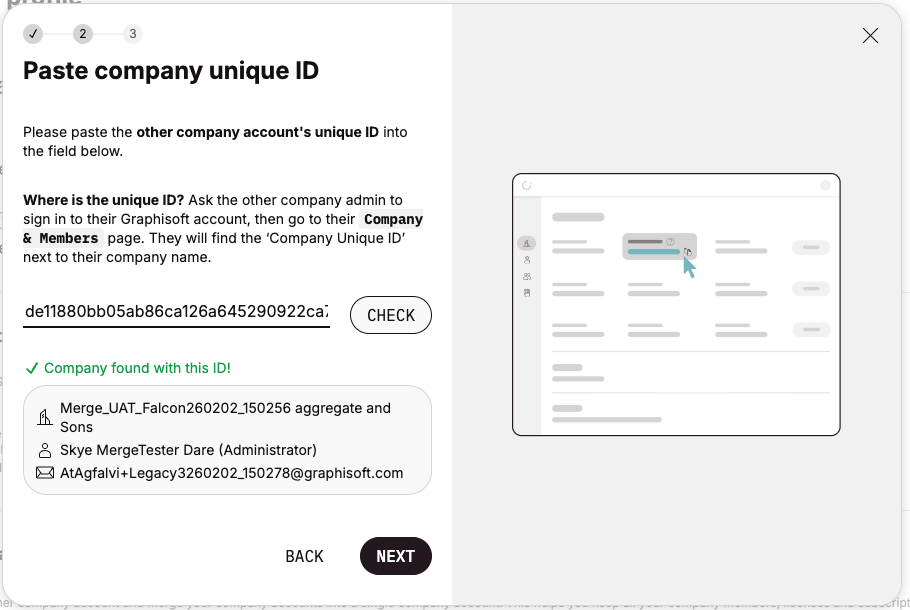Click the envelope icon beside the graphisoft.com email

(45, 472)
